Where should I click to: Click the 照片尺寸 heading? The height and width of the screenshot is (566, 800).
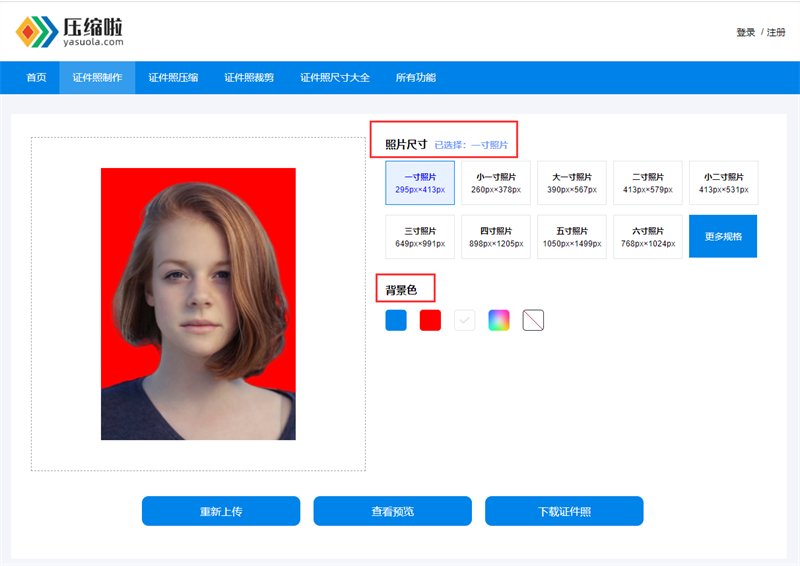pyautogui.click(x=406, y=144)
